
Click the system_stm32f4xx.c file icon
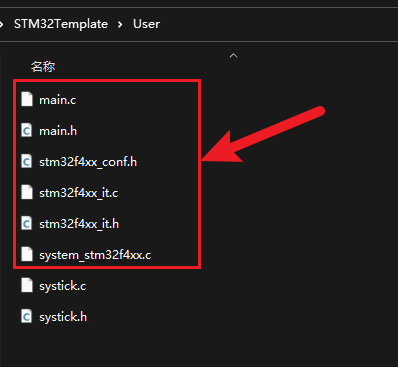[x=27, y=254]
